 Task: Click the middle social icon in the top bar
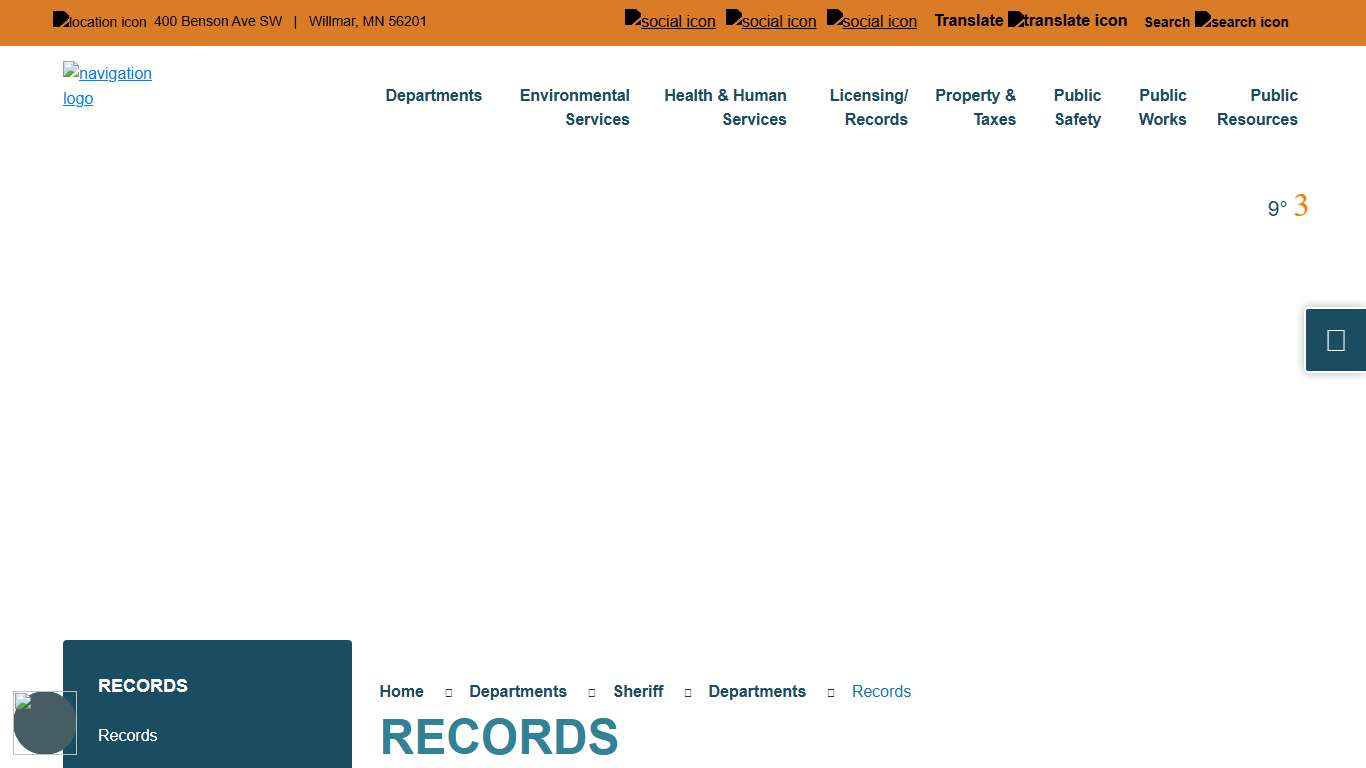pyautogui.click(x=771, y=20)
